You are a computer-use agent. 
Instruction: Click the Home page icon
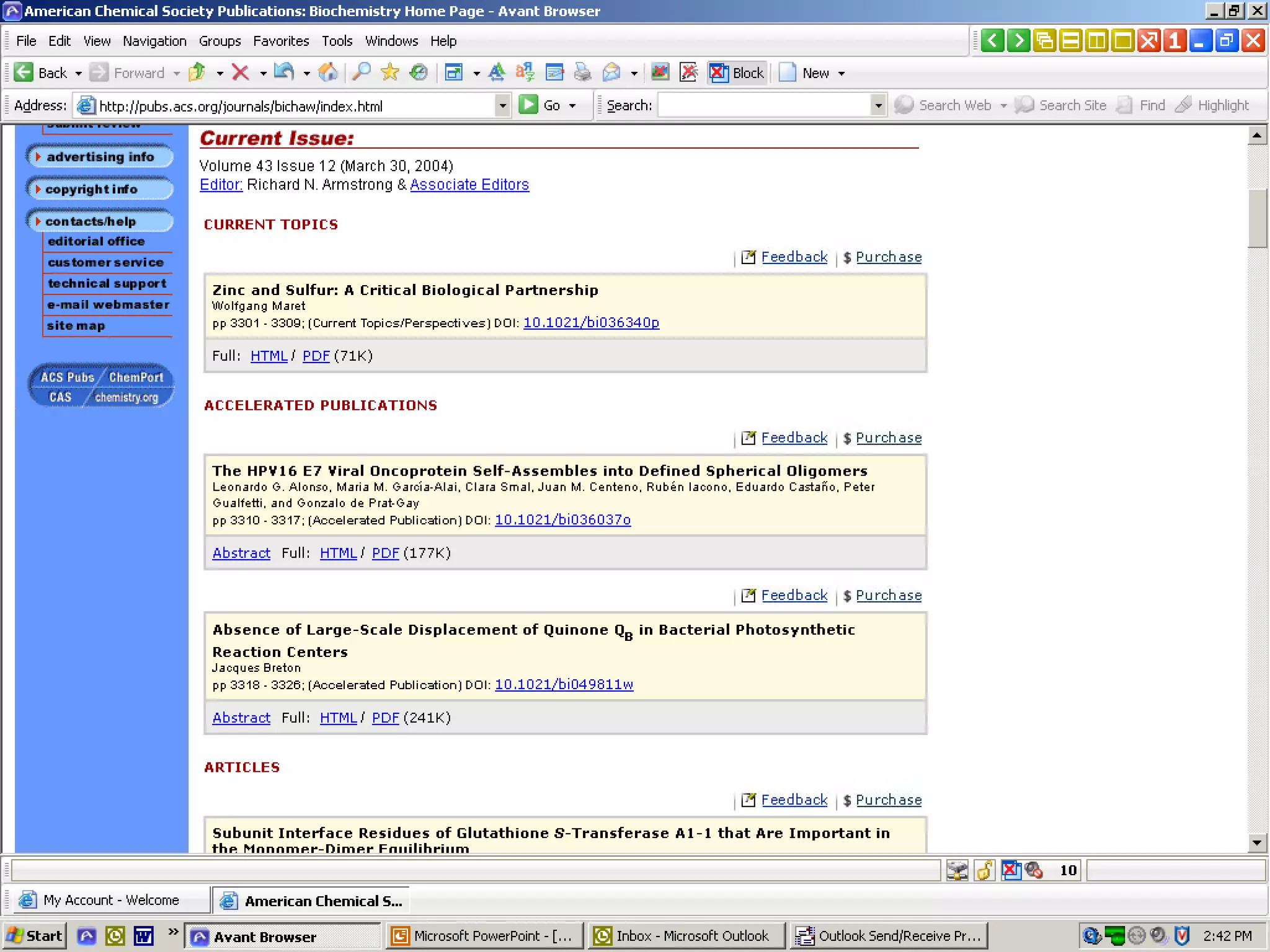[x=327, y=73]
